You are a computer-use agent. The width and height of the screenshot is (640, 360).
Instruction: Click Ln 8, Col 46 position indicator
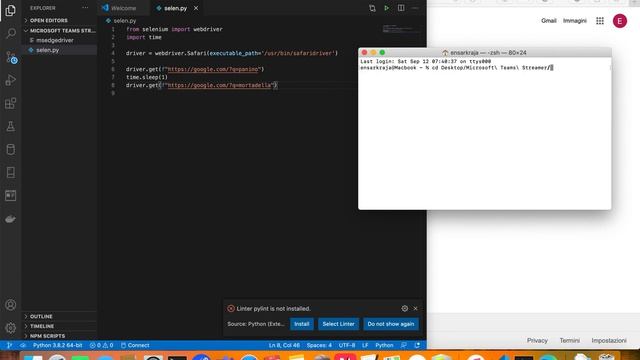pos(284,345)
